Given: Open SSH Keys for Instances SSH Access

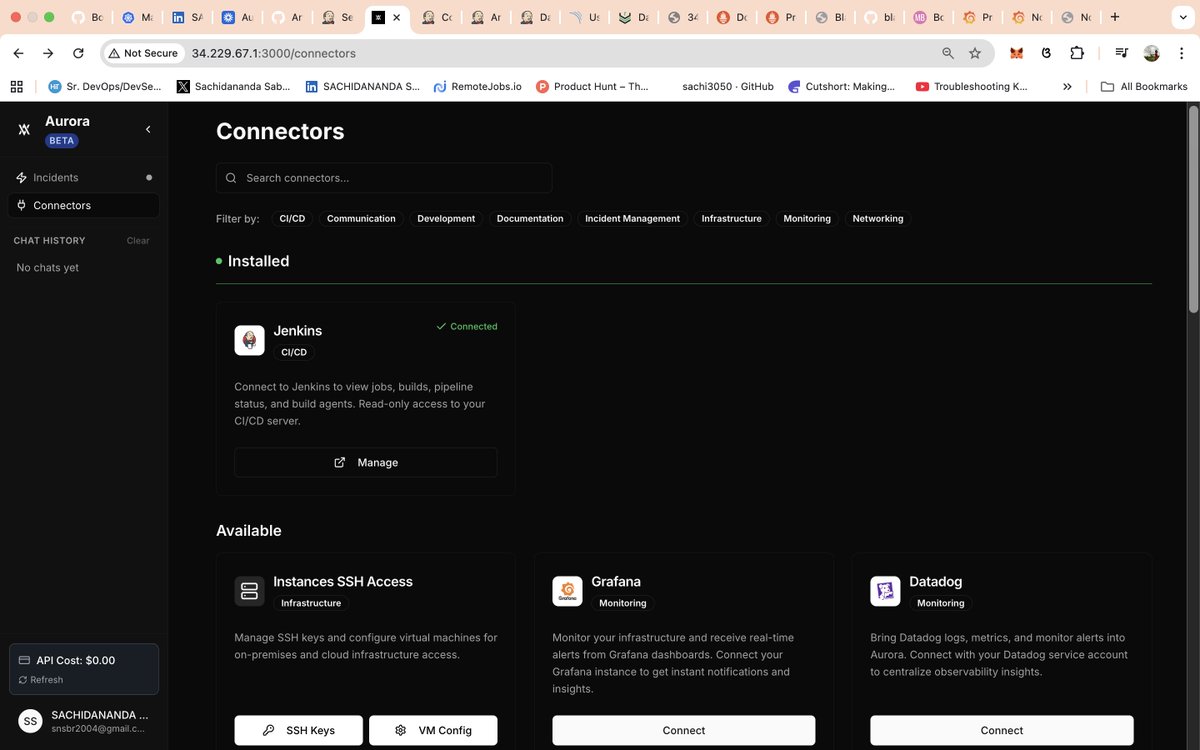Looking at the screenshot, I should pos(298,730).
